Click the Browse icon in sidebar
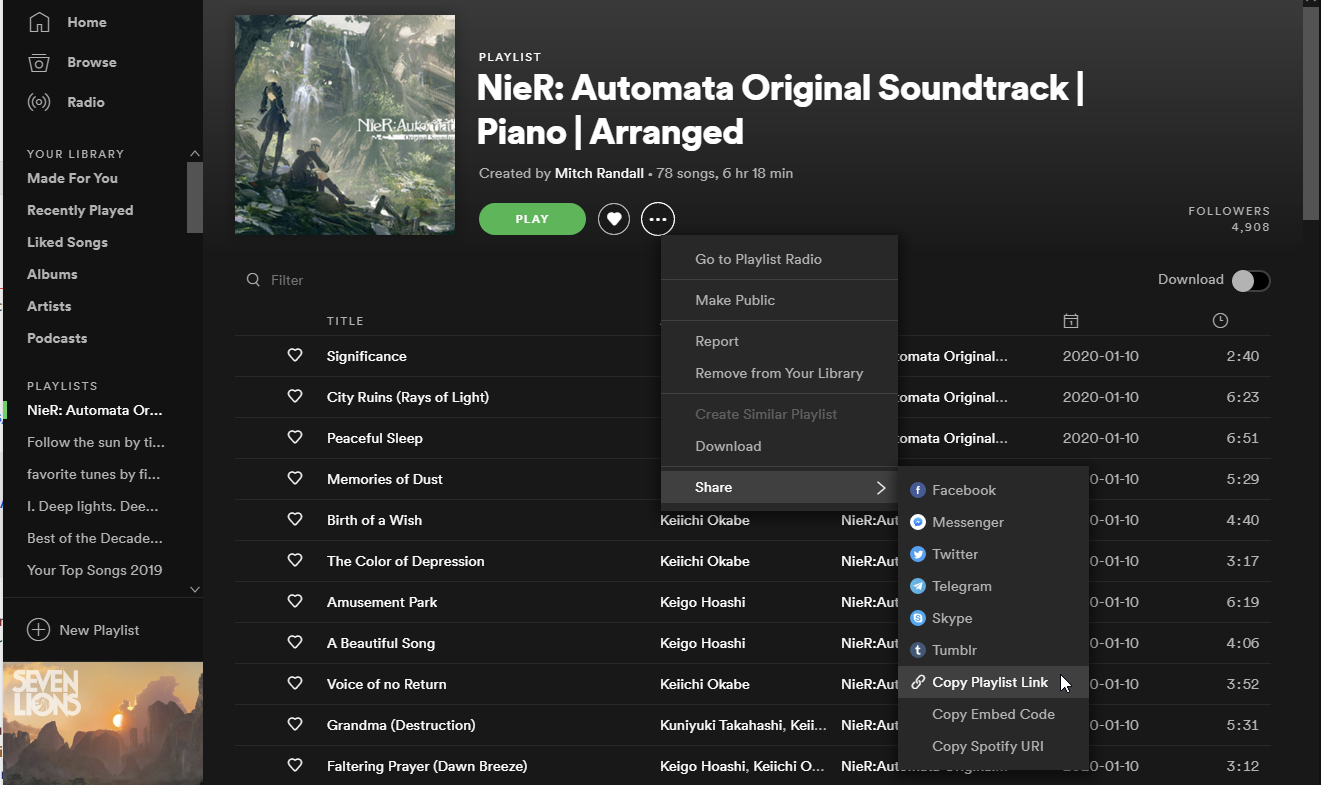Viewport: 1321px width, 785px height. pos(39,62)
